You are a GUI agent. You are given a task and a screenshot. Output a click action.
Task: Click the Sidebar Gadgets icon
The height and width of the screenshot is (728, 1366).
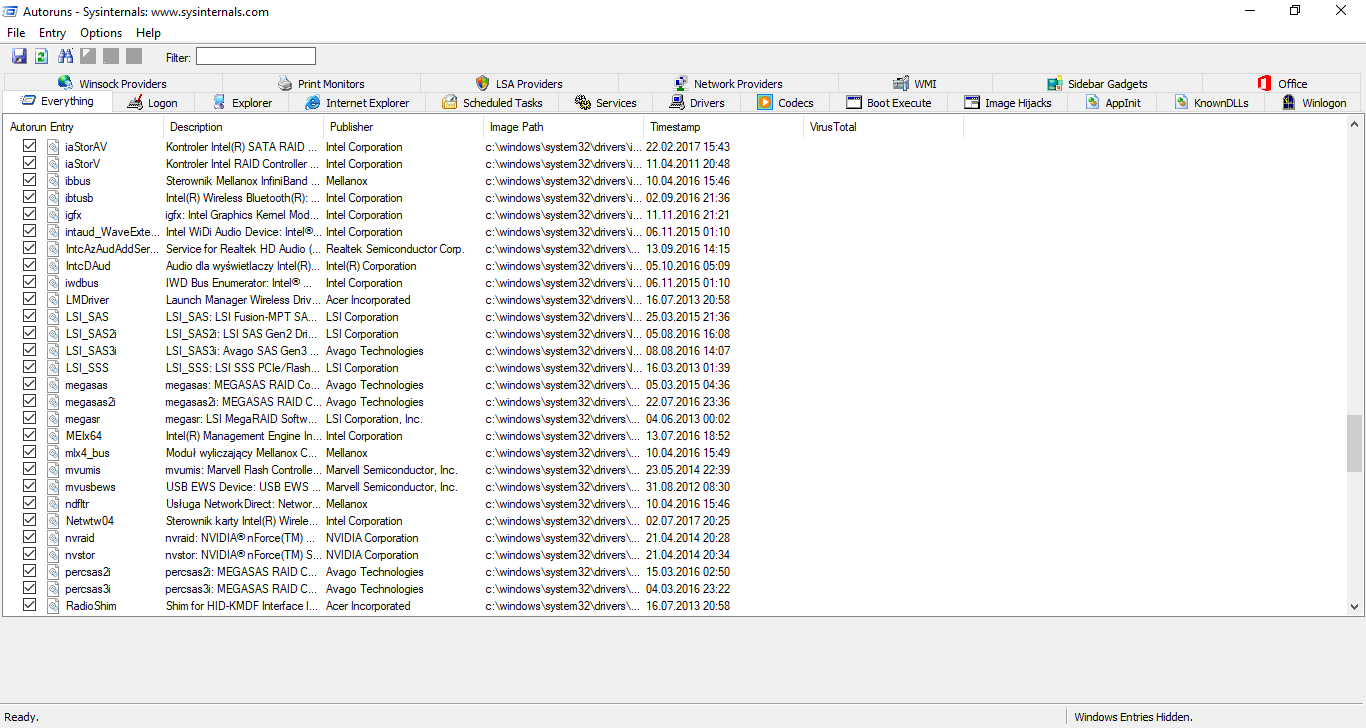pyautogui.click(x=1055, y=83)
